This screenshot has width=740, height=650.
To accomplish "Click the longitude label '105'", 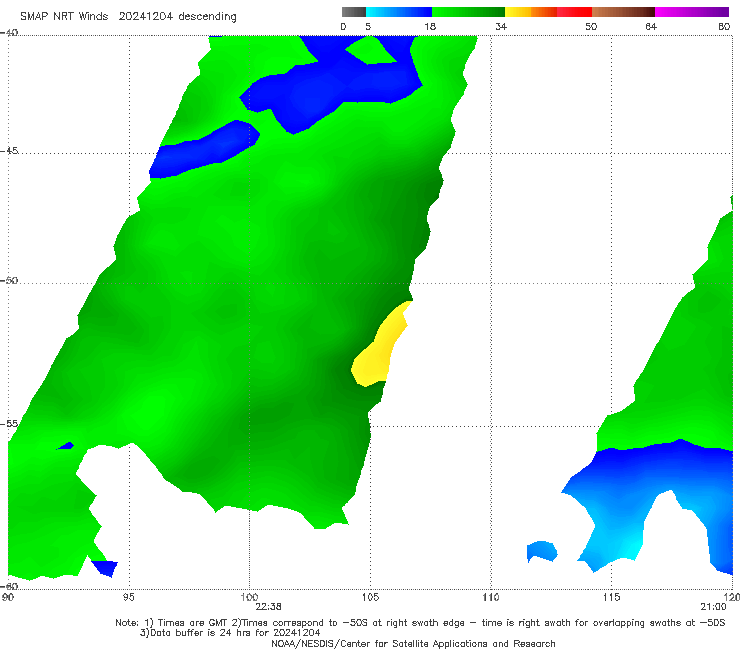I will (370, 598).
